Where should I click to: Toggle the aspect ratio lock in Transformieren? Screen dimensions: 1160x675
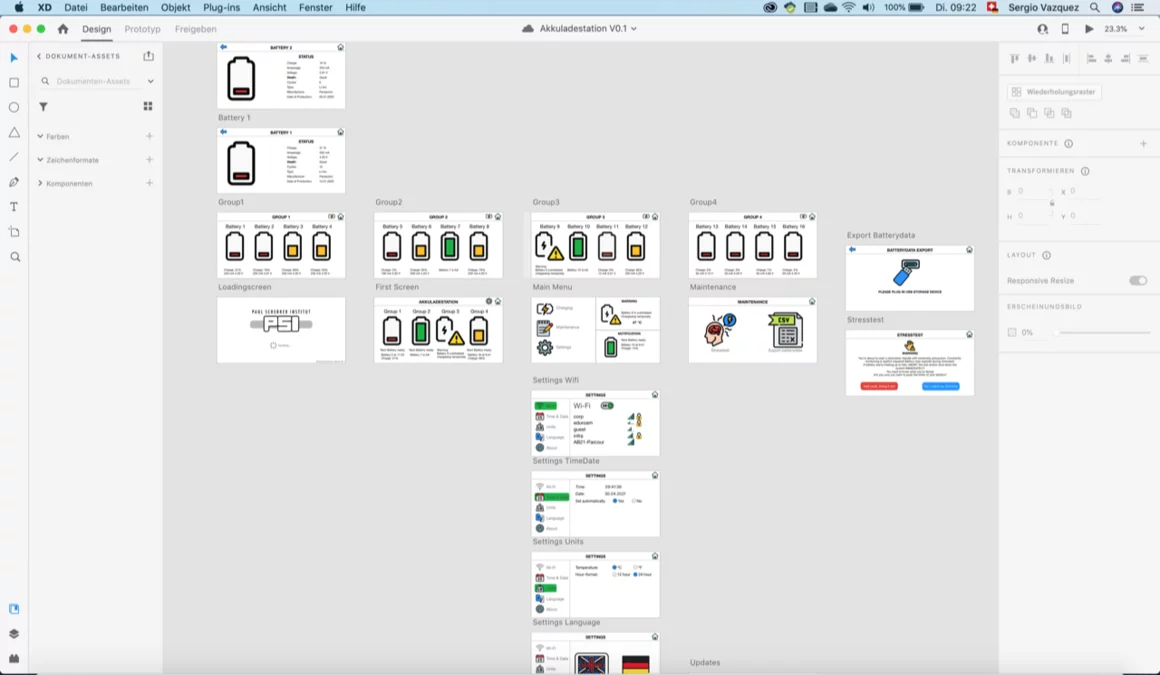point(1051,202)
